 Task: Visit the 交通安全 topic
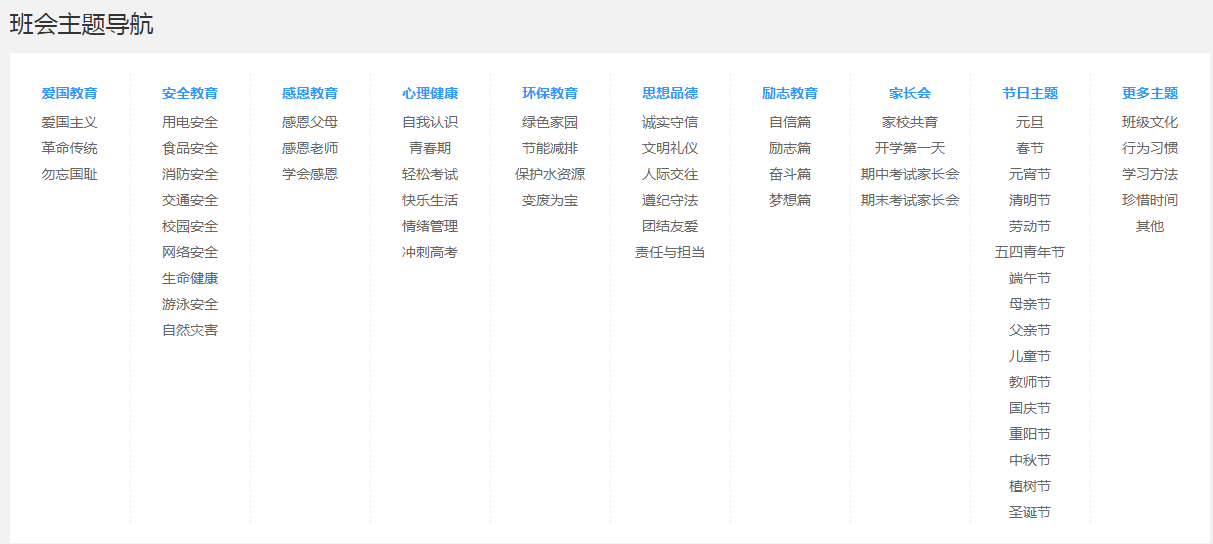(x=190, y=200)
